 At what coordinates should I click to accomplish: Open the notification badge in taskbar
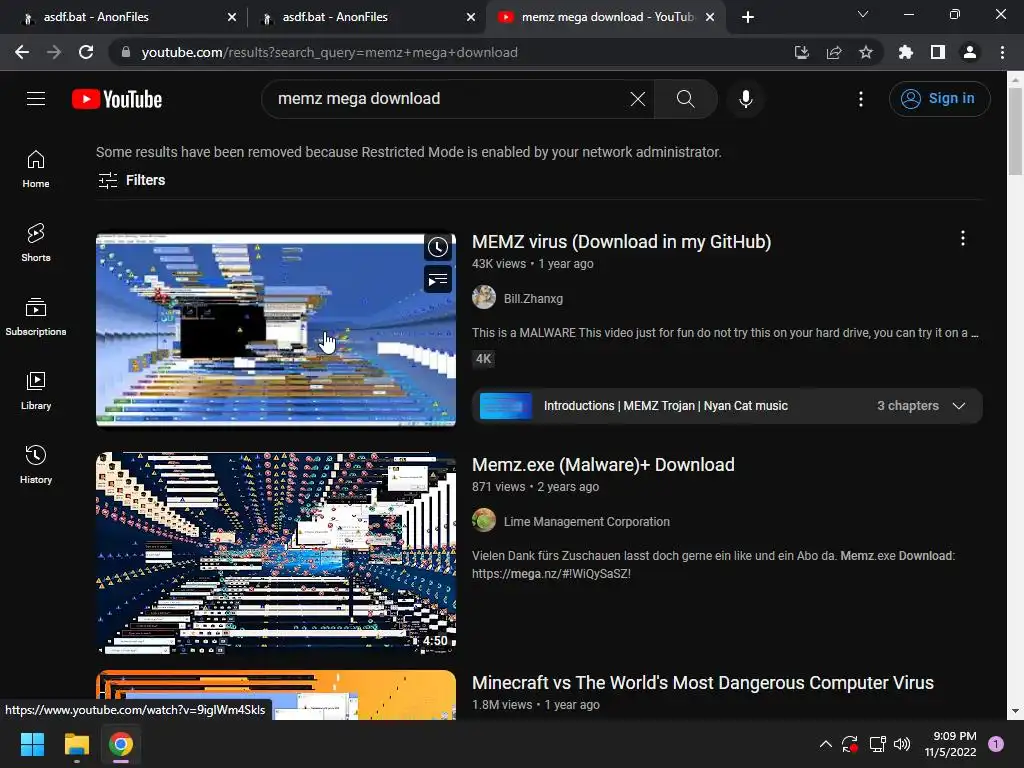[996, 744]
